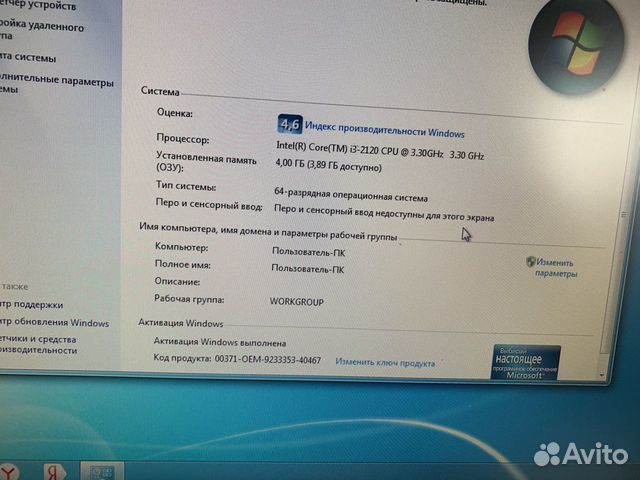Click the Yandex Я taskbar icon

(x=54, y=472)
